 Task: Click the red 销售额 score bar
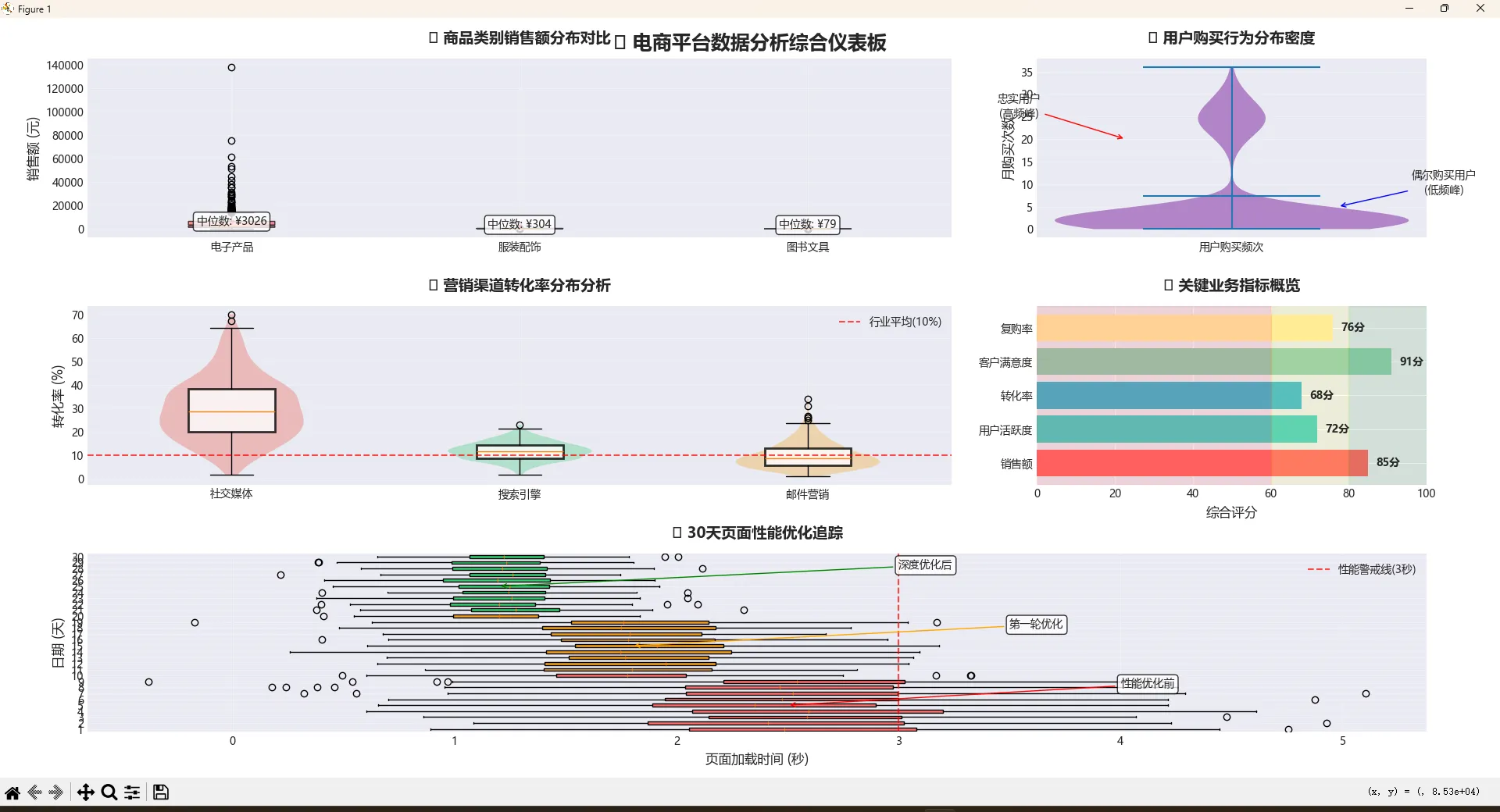click(1202, 463)
